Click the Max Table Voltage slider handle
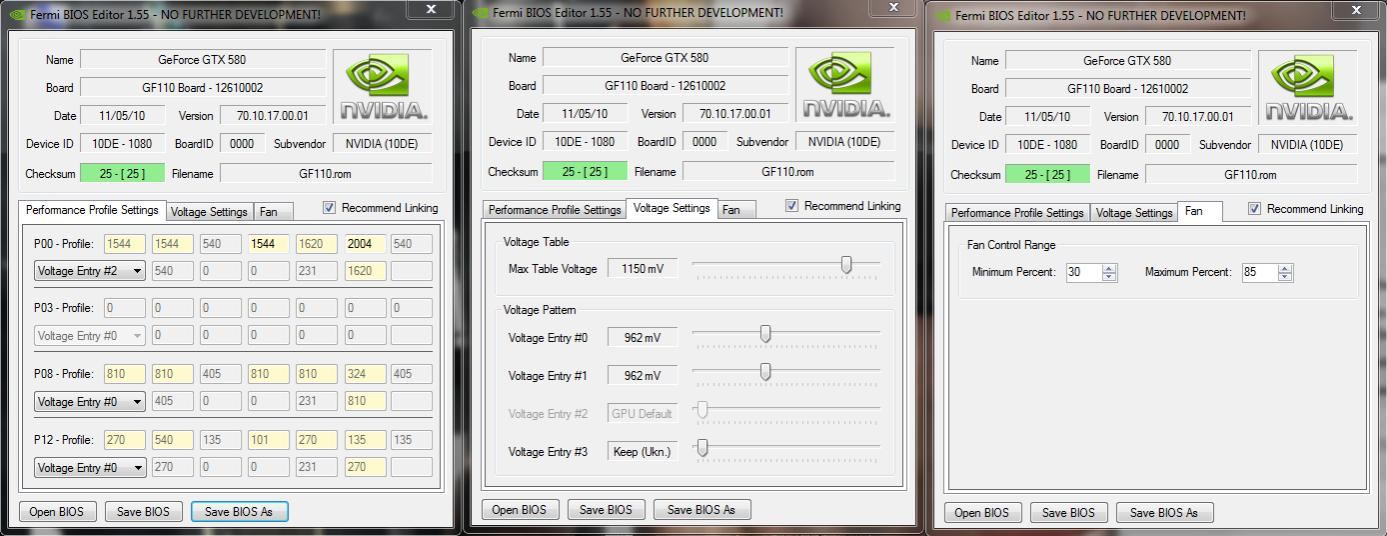 tap(847, 265)
